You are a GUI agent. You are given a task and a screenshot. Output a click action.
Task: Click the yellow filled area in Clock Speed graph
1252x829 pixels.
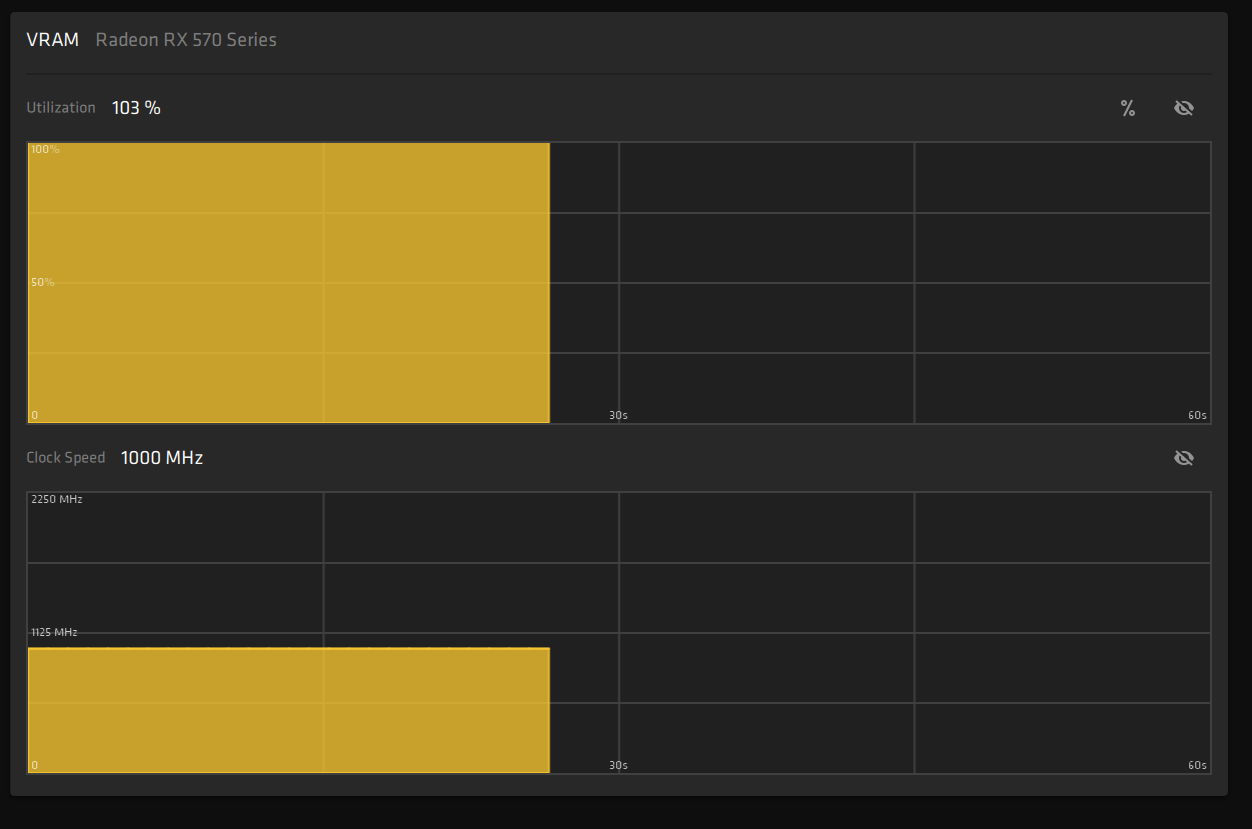289,710
